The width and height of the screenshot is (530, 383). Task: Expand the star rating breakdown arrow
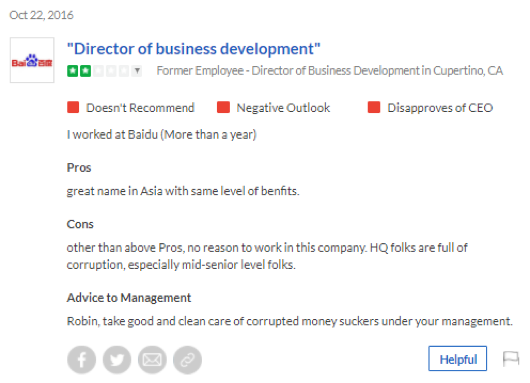point(137,71)
